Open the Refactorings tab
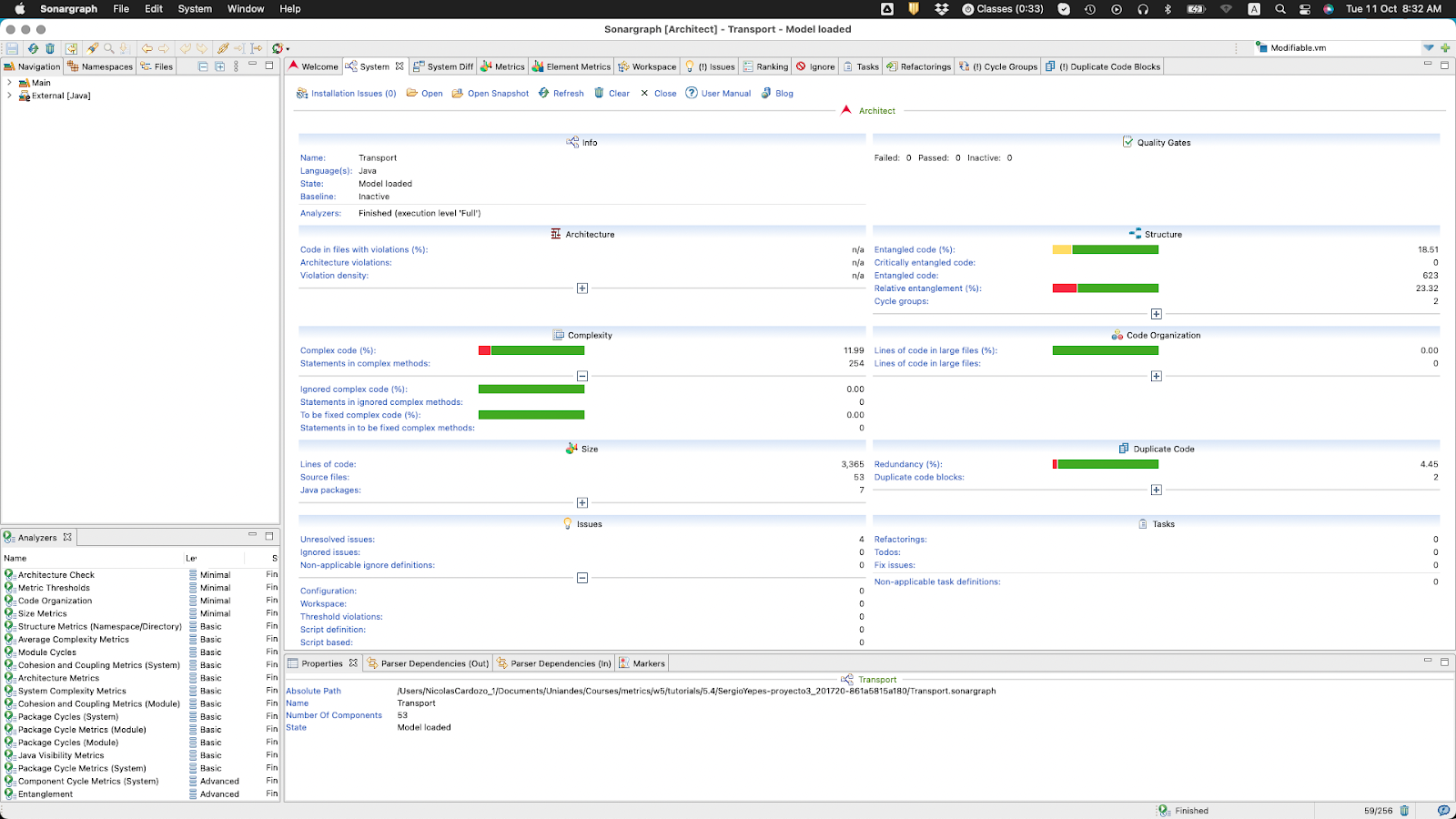Screen dimensions: 1456x819 [x=919, y=66]
